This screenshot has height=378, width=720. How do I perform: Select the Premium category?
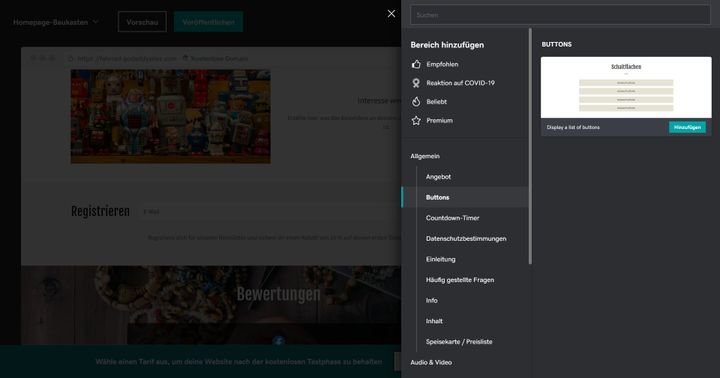point(439,120)
